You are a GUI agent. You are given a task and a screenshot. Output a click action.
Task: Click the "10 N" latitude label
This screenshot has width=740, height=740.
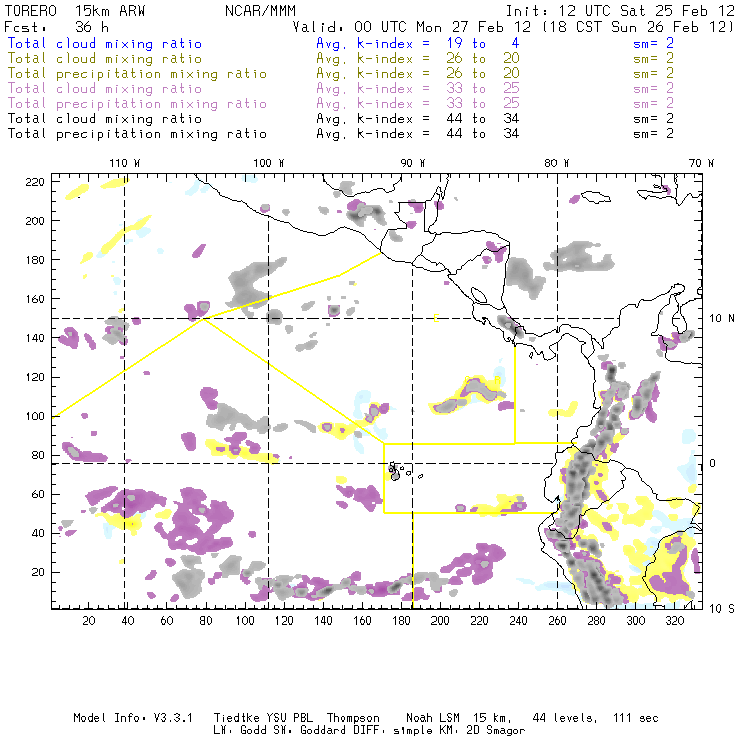(722, 319)
